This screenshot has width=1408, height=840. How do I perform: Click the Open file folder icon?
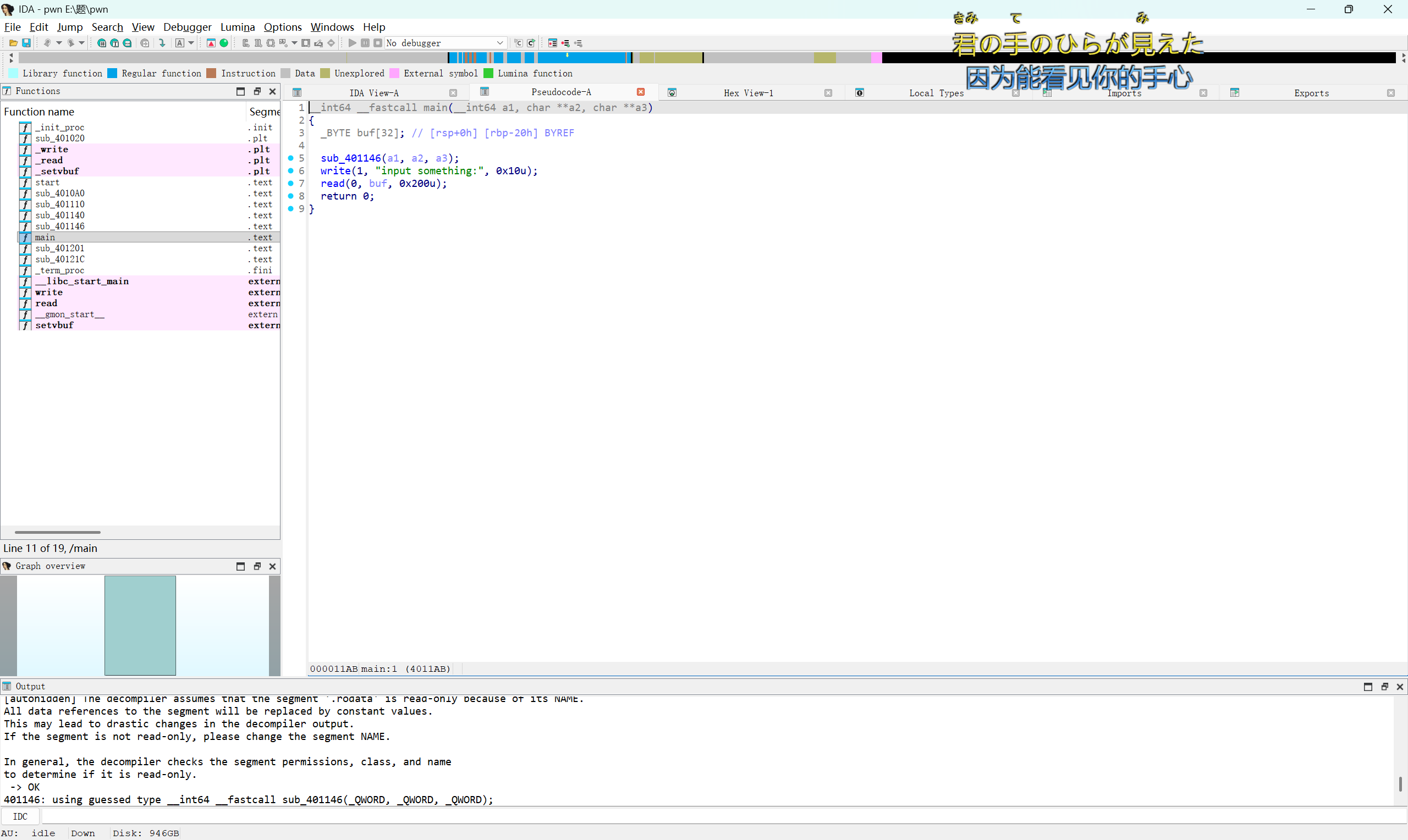click(13, 43)
